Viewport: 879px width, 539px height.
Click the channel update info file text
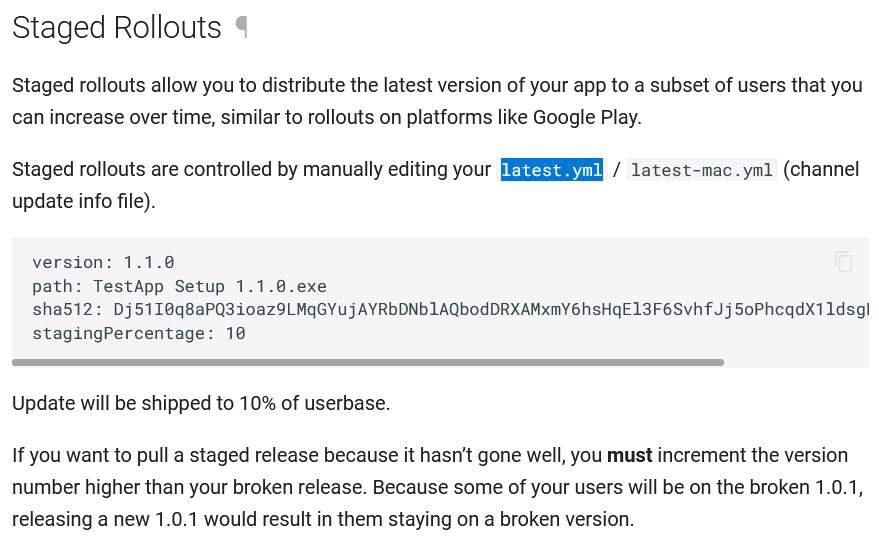[x=436, y=185]
